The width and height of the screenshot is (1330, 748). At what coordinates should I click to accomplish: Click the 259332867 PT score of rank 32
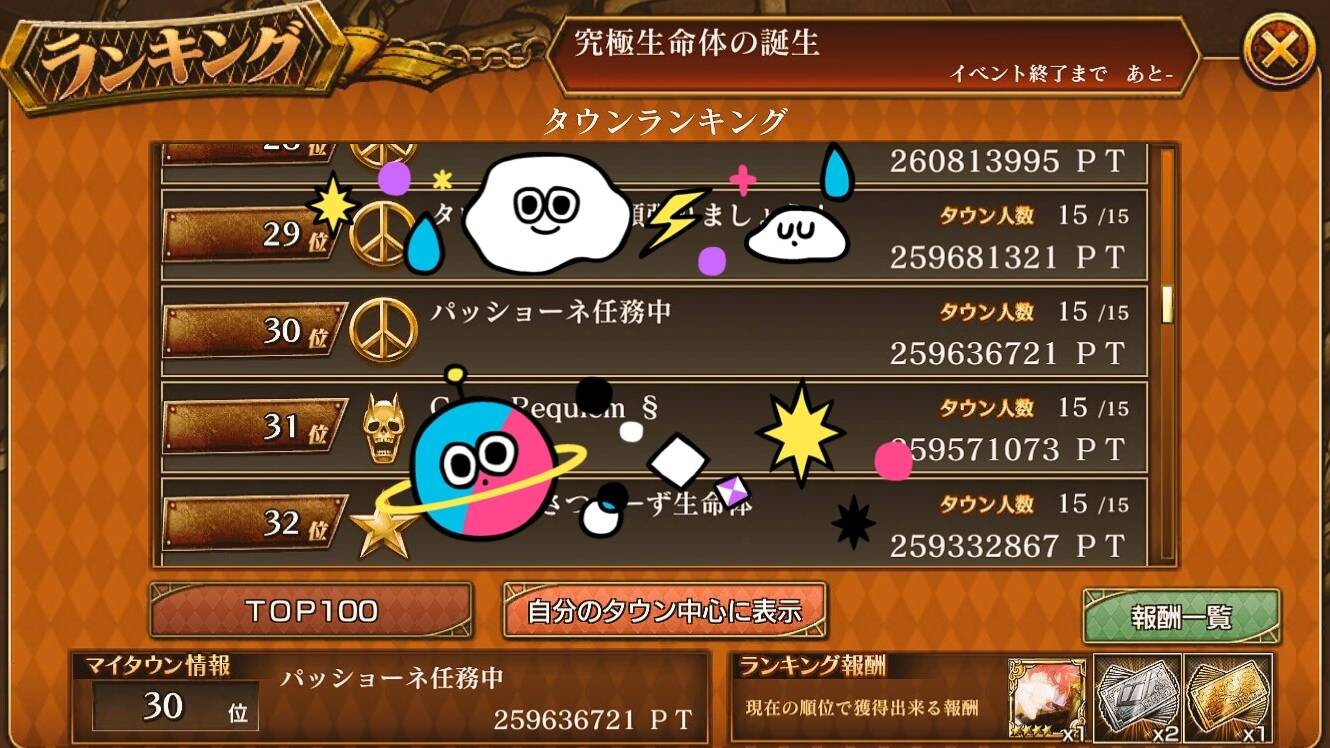tap(1007, 546)
